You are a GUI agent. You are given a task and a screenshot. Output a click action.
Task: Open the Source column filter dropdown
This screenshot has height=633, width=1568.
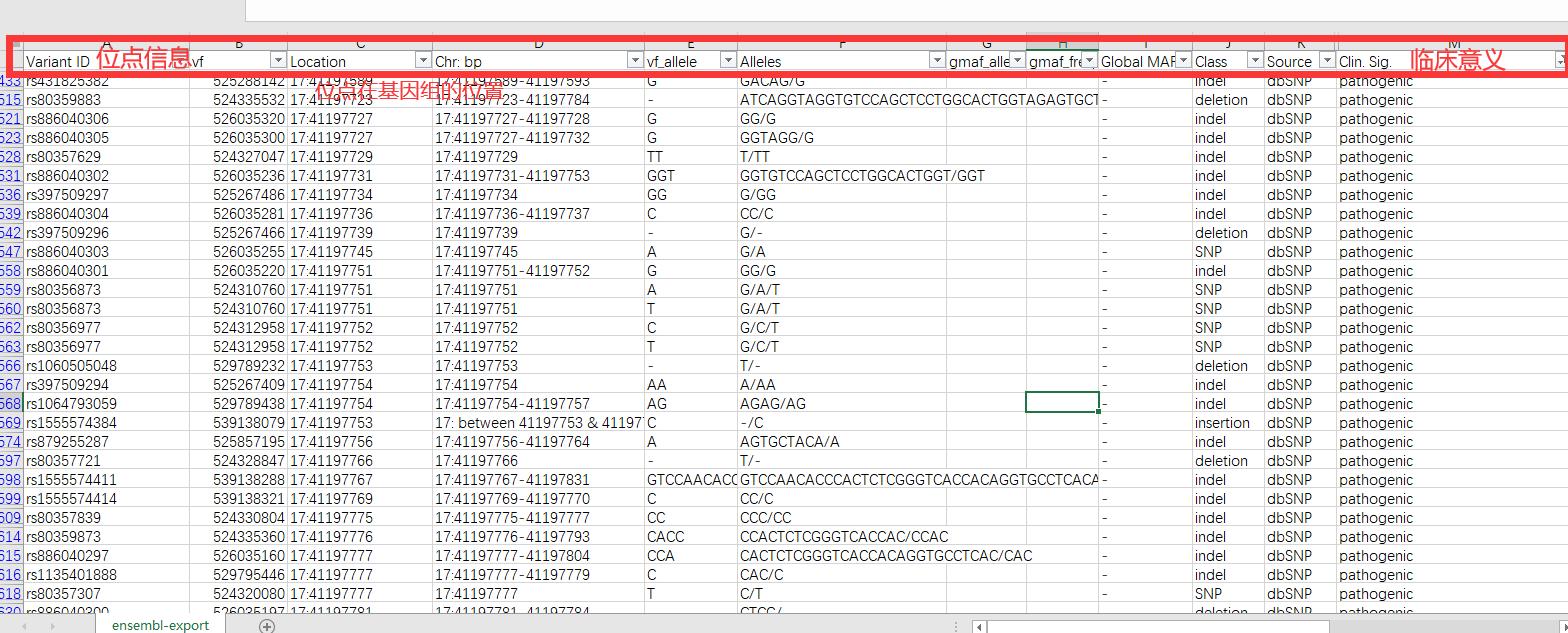tap(1327, 61)
